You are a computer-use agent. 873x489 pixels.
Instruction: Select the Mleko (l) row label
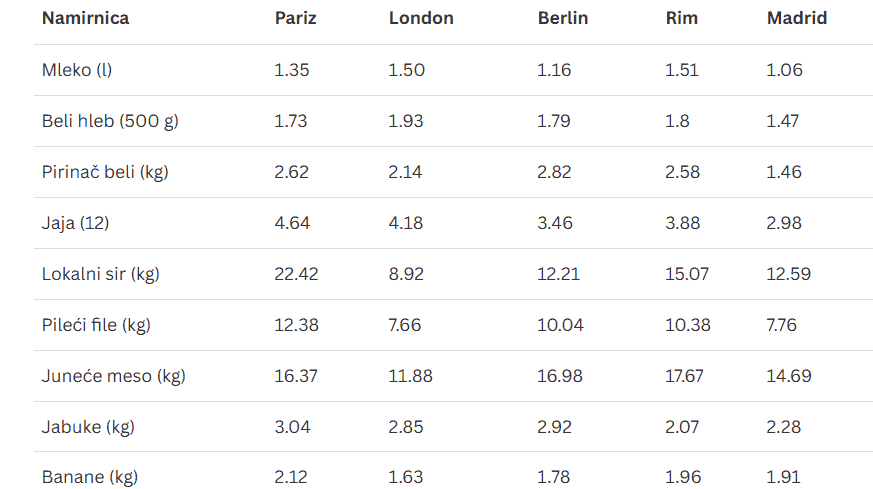pos(79,70)
